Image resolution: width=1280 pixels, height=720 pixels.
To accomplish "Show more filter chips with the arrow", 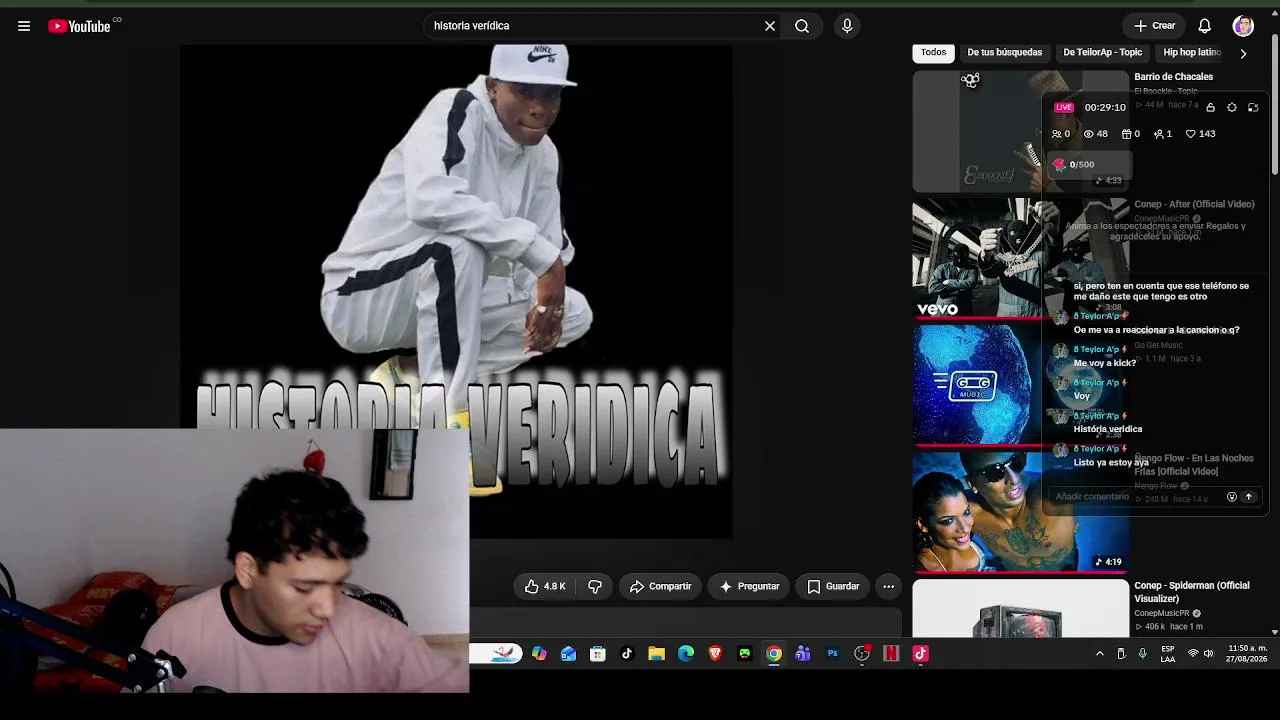I will point(1243,53).
